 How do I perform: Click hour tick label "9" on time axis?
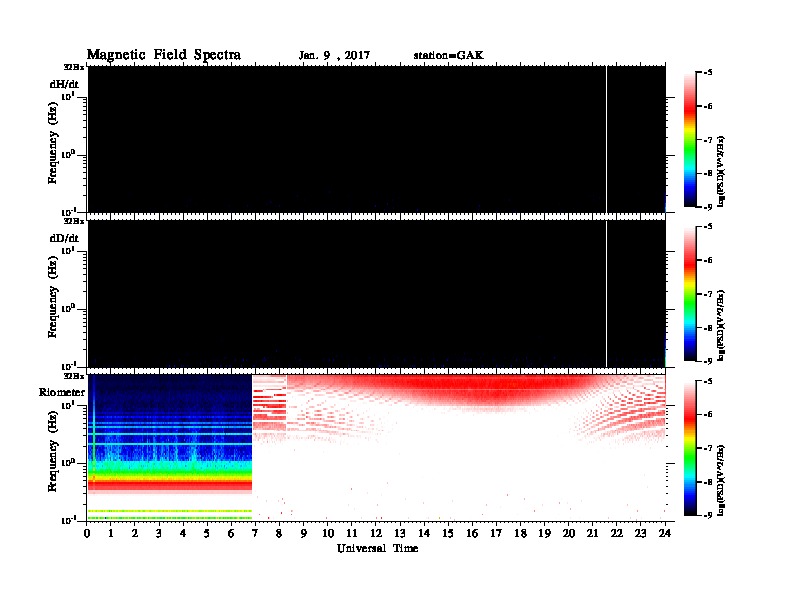[304, 534]
